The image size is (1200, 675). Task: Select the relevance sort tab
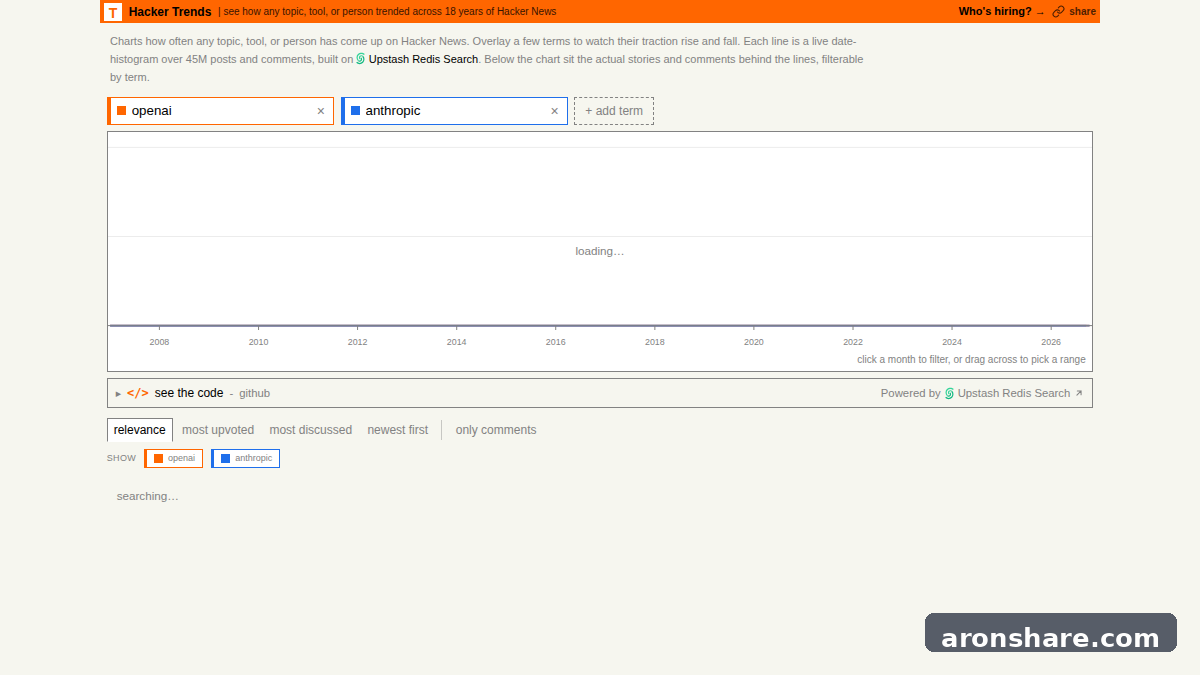click(x=140, y=430)
